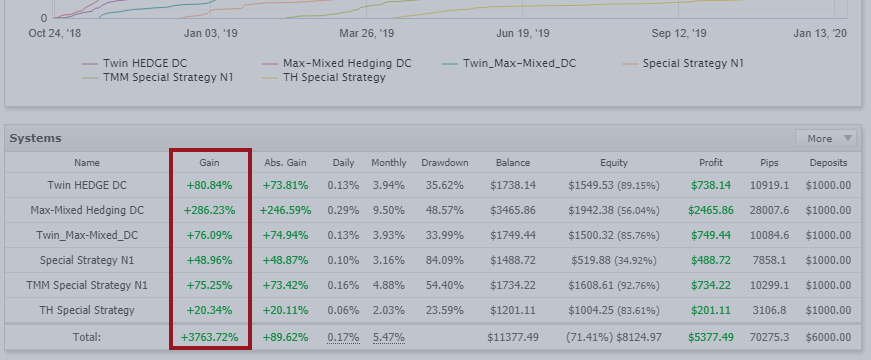The width and height of the screenshot is (871, 360).
Task: Open Special Strategy N1 system row
Action: [87, 261]
